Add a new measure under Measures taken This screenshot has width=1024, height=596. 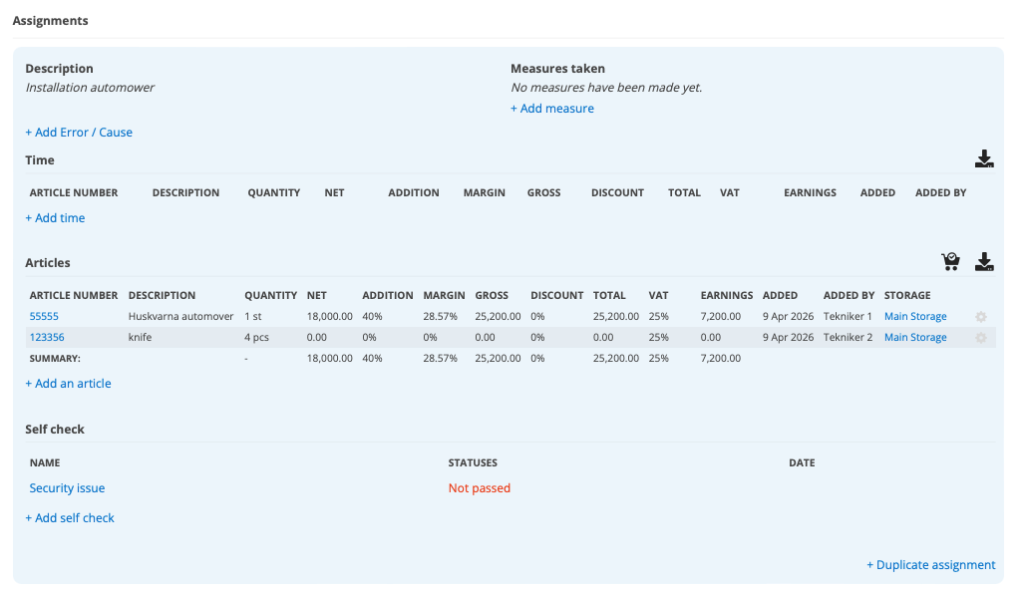[x=552, y=108]
